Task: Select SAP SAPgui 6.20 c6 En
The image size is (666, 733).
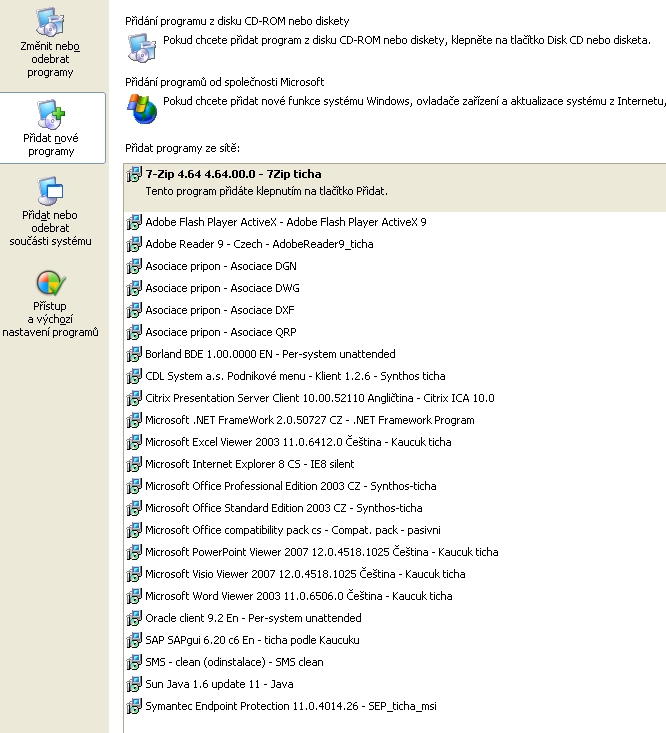Action: coord(252,640)
